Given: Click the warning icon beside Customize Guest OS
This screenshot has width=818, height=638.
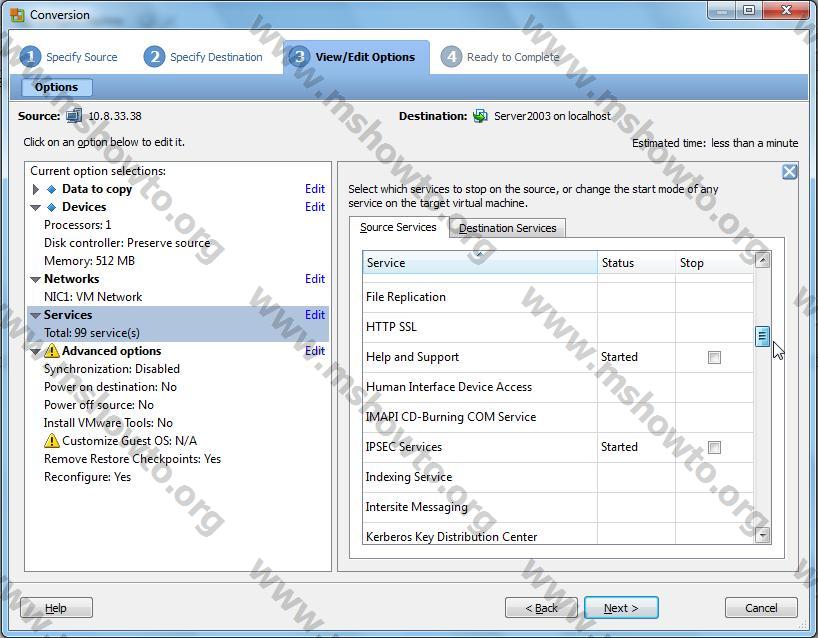Looking at the screenshot, I should [52, 441].
